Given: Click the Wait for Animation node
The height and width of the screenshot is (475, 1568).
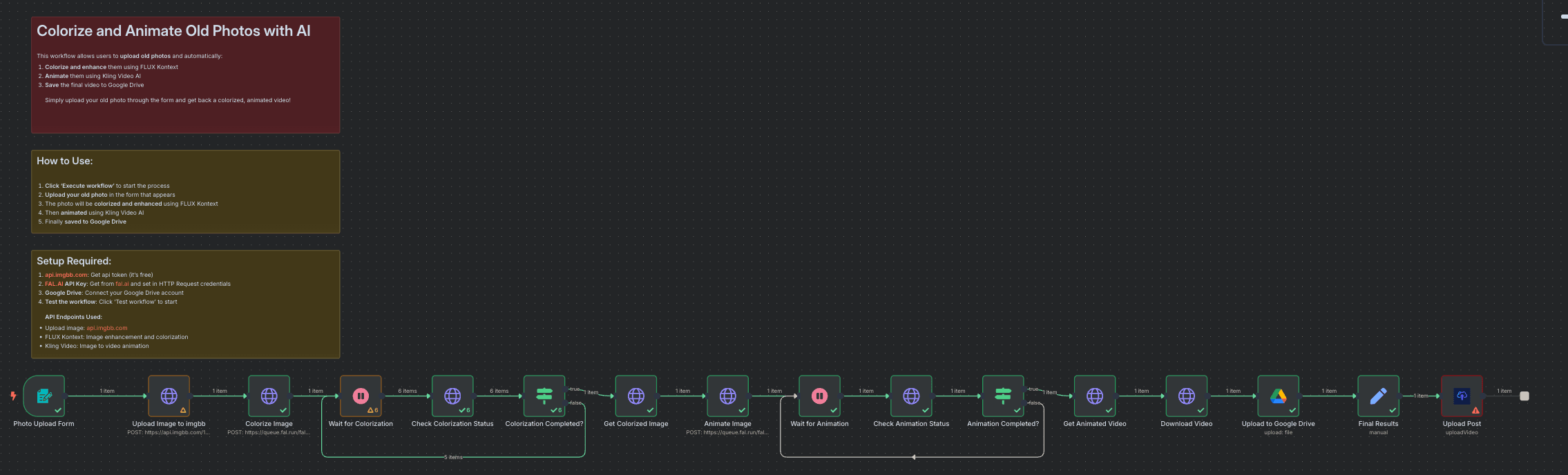Looking at the screenshot, I should point(820,396).
